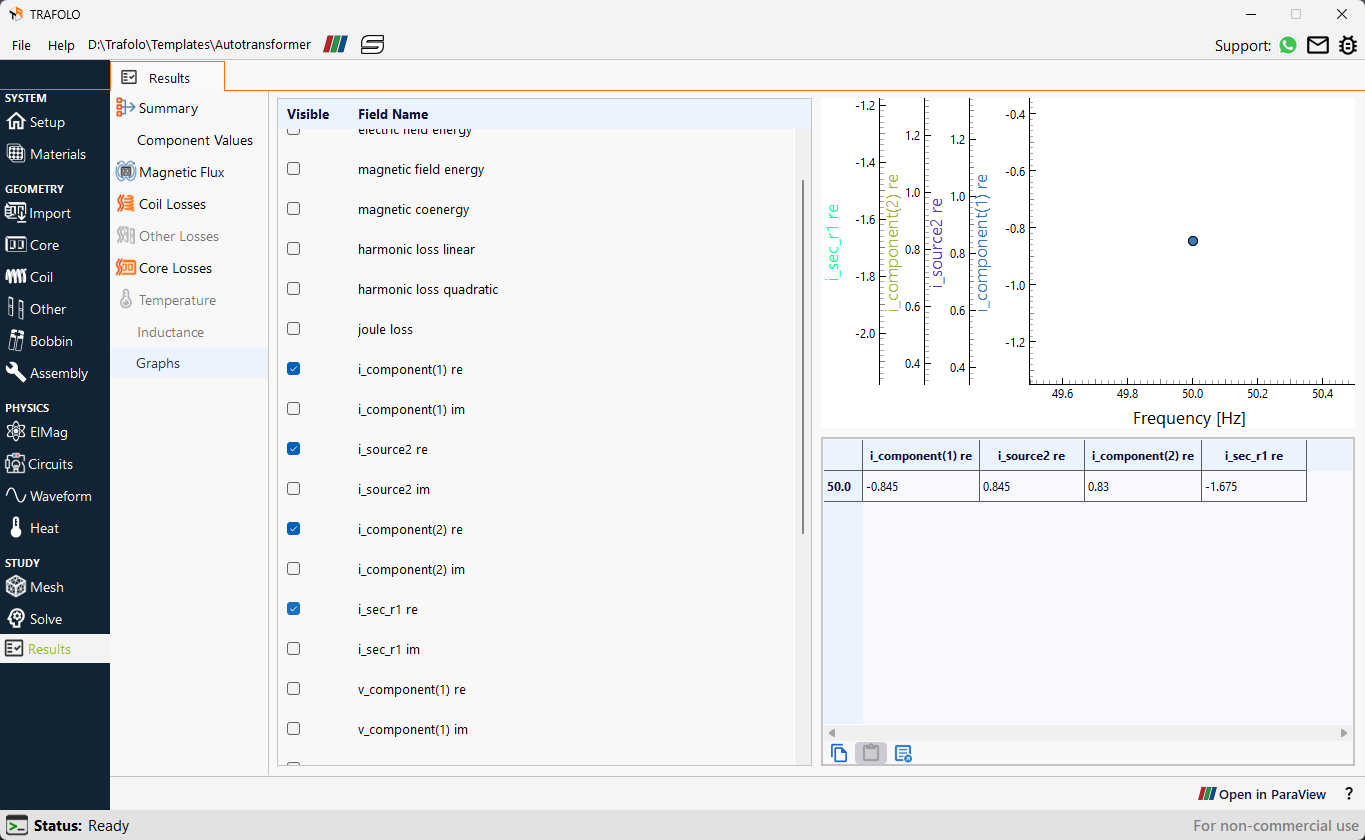Click the i_source2 re table header

coord(1031,455)
